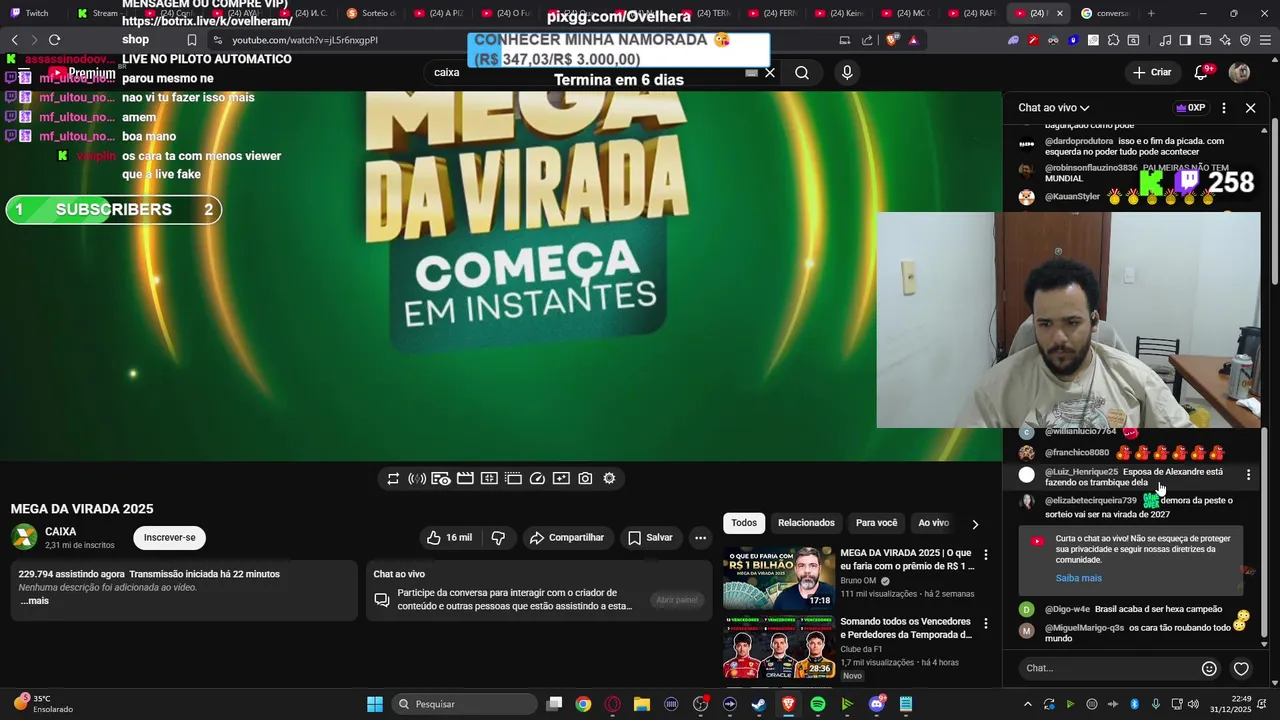Open the Bruno OM R$ 1 Bilhão video thumbnail
The height and width of the screenshot is (720, 1280).
(x=779, y=577)
